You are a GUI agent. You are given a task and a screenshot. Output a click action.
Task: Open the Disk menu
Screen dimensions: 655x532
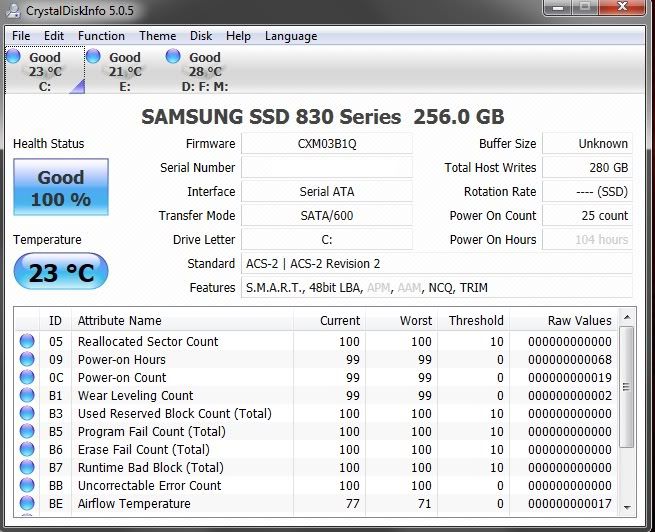point(201,36)
